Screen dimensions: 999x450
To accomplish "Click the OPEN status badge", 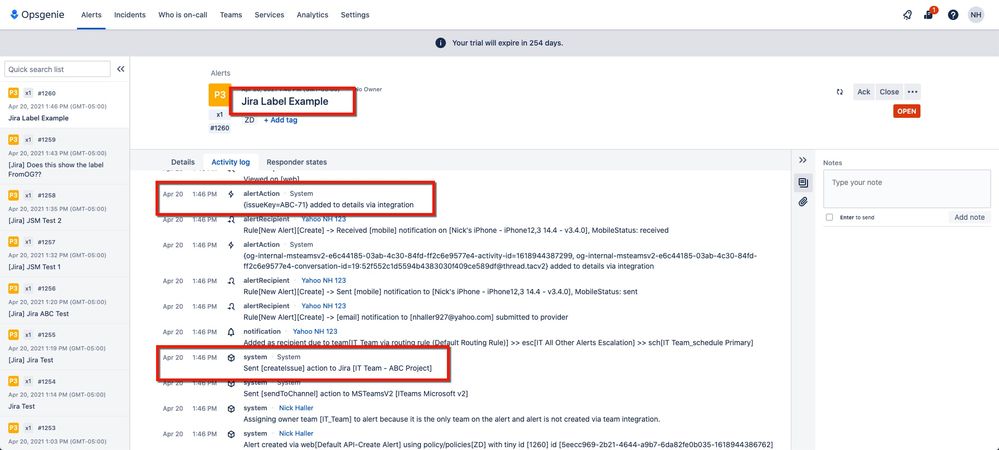I will [x=907, y=111].
